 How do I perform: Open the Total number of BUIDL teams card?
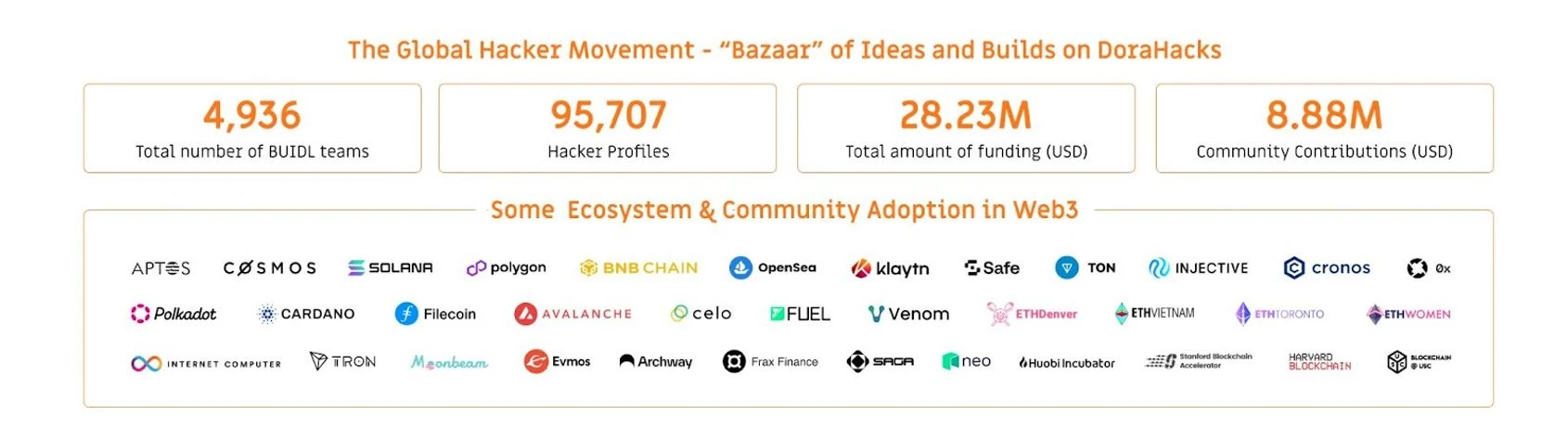[x=252, y=128]
